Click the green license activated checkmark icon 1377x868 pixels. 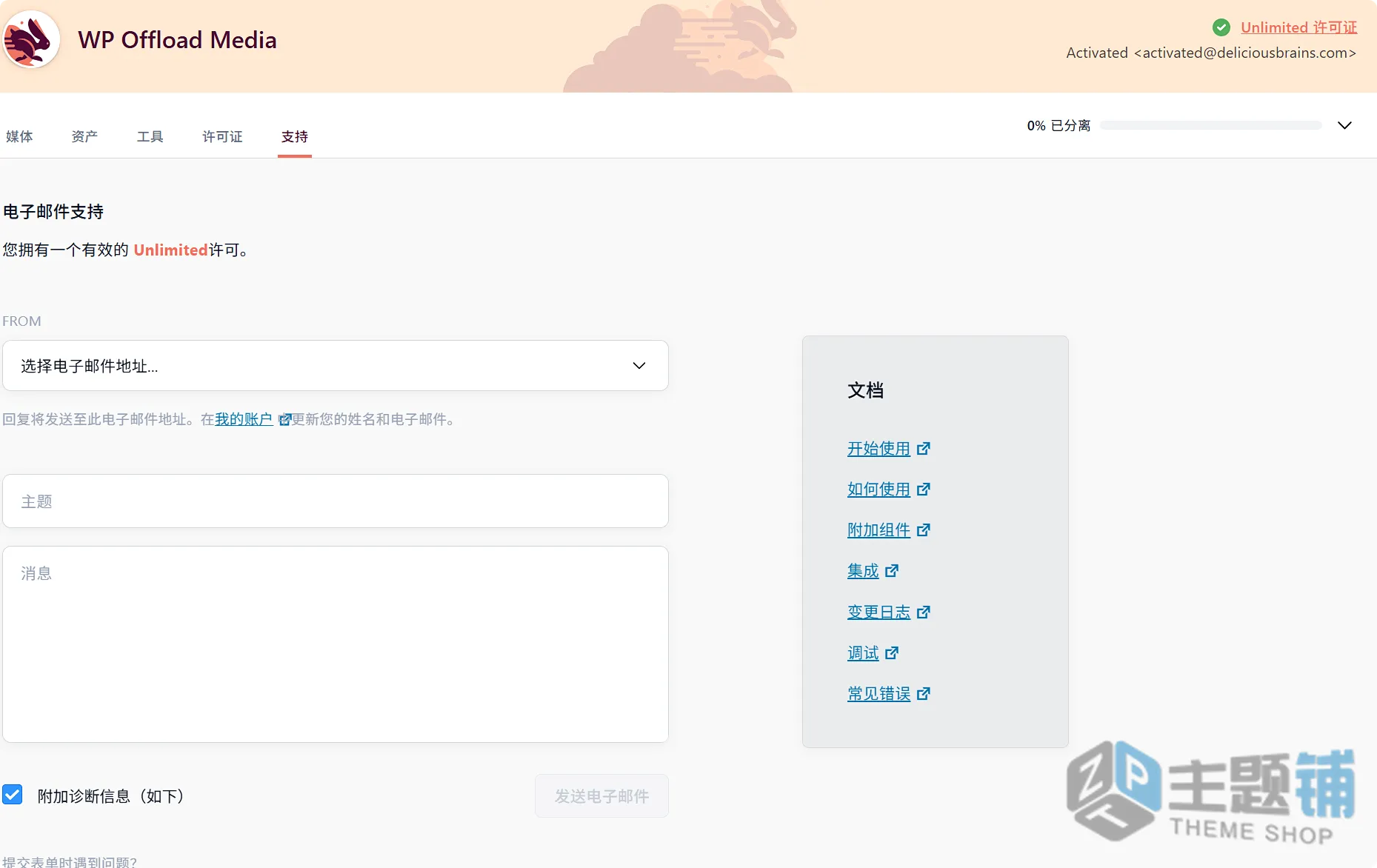tap(1221, 27)
